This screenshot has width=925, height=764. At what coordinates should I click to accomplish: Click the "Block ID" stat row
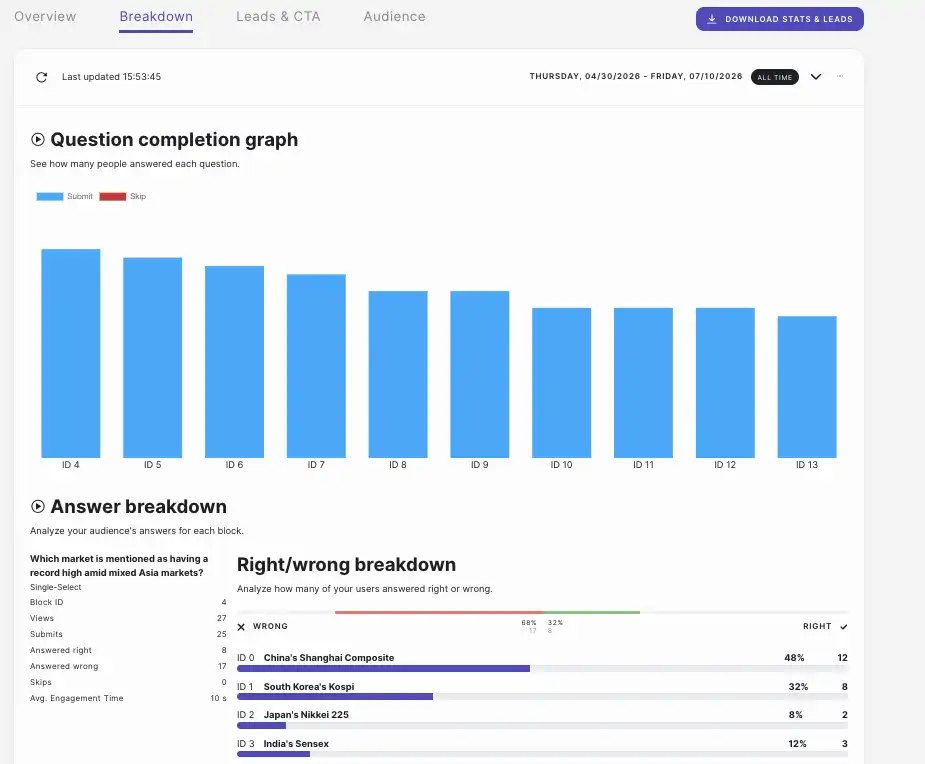pyautogui.click(x=128, y=602)
